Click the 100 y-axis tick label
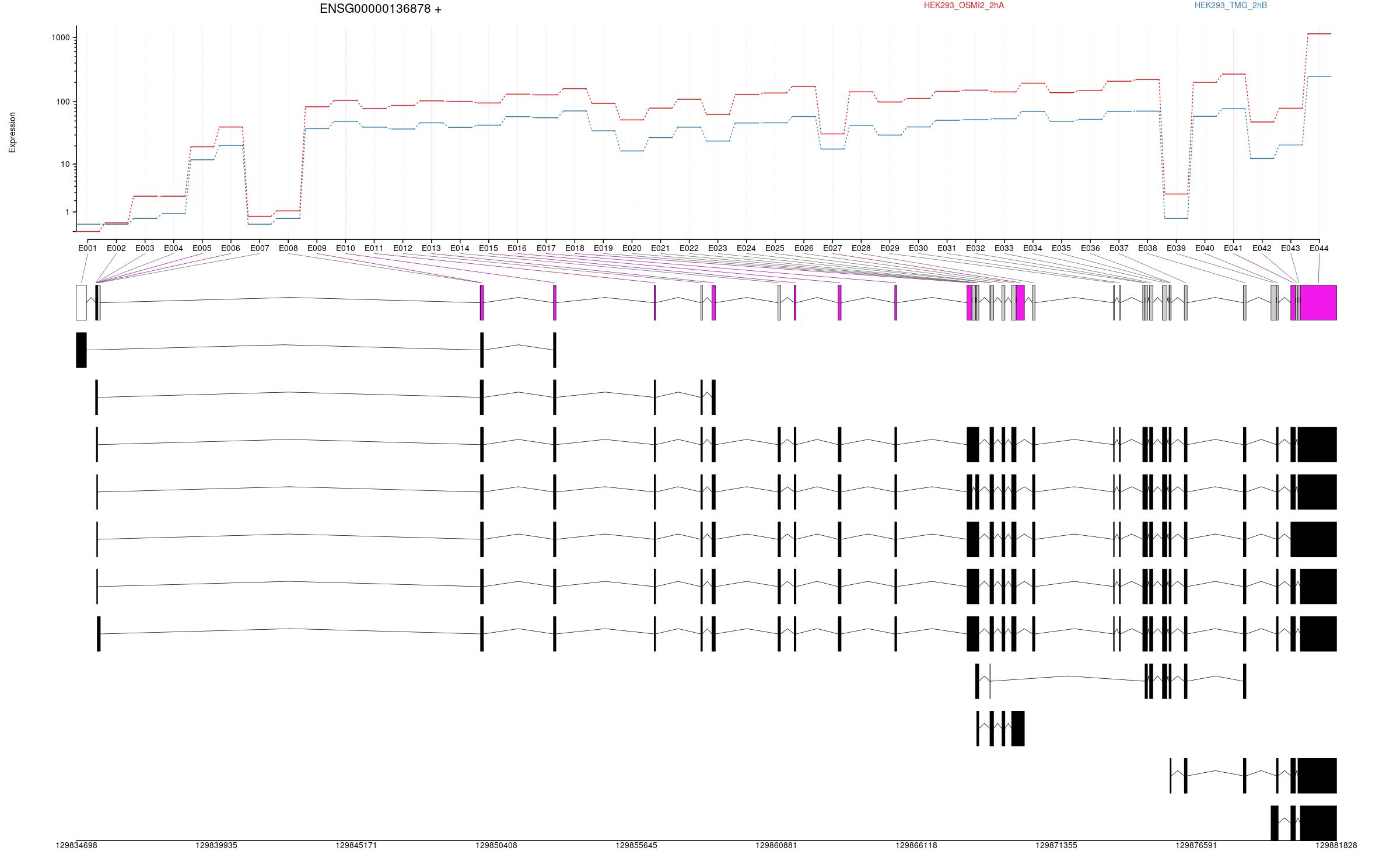This screenshot has height=858, width=1400. pos(62,102)
